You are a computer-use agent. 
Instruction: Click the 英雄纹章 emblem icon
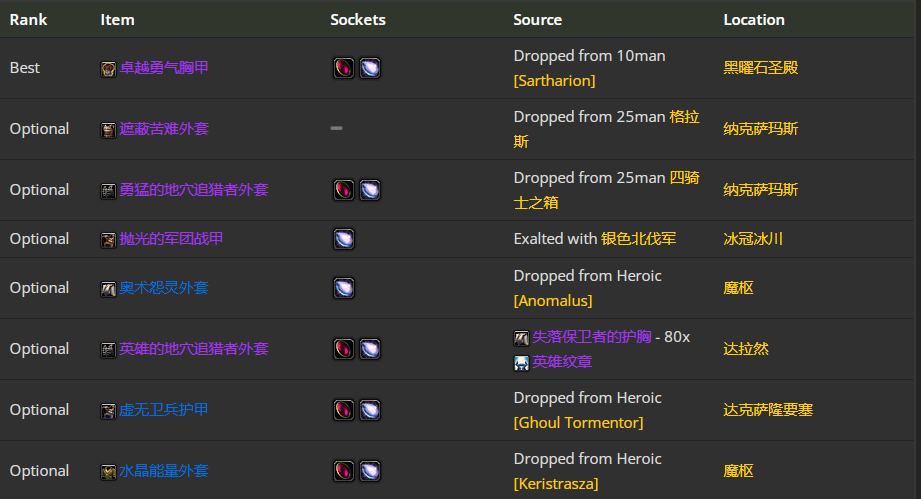(522, 363)
